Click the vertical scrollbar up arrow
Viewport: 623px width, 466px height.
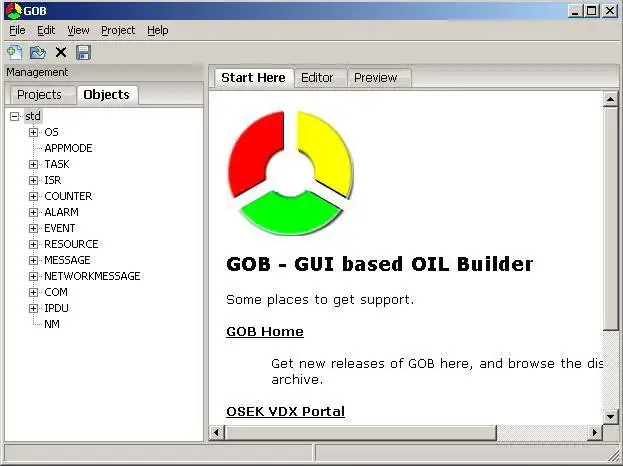[x=610, y=99]
